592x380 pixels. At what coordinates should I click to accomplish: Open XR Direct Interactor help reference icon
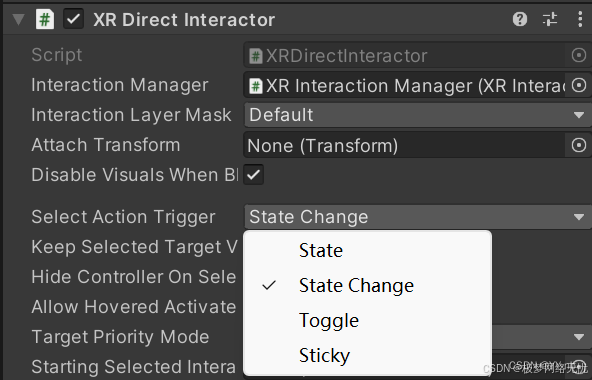[x=520, y=19]
